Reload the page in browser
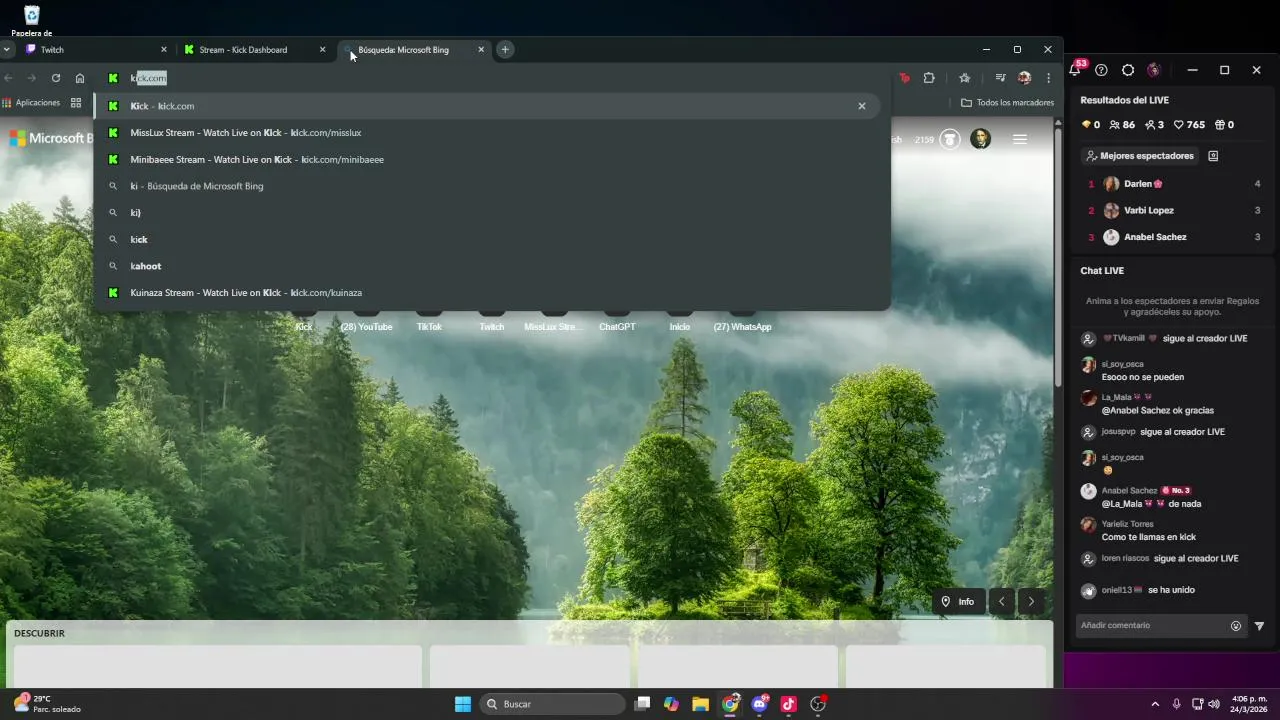1280x720 pixels. [x=56, y=78]
